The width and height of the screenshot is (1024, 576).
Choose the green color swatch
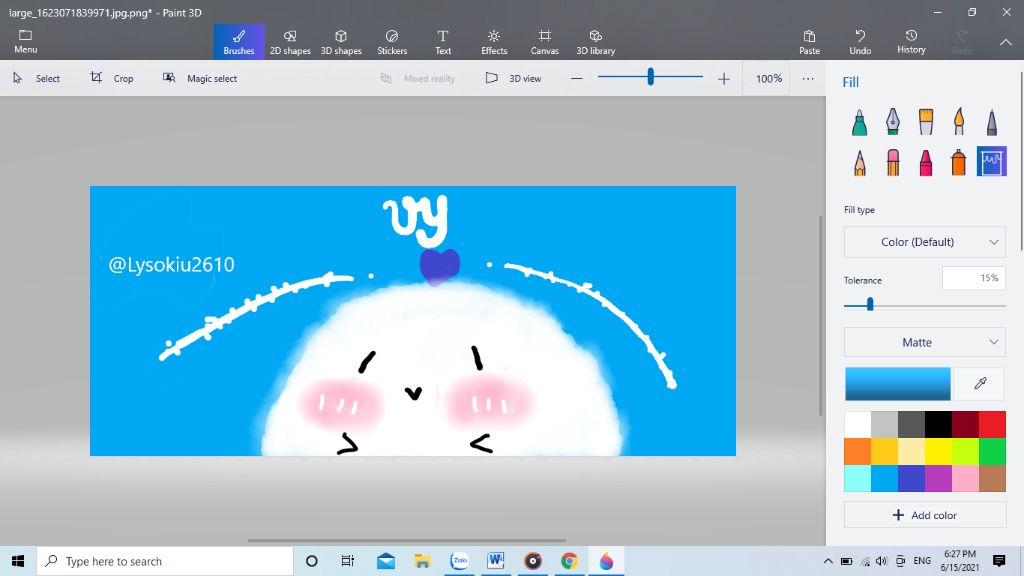point(993,451)
